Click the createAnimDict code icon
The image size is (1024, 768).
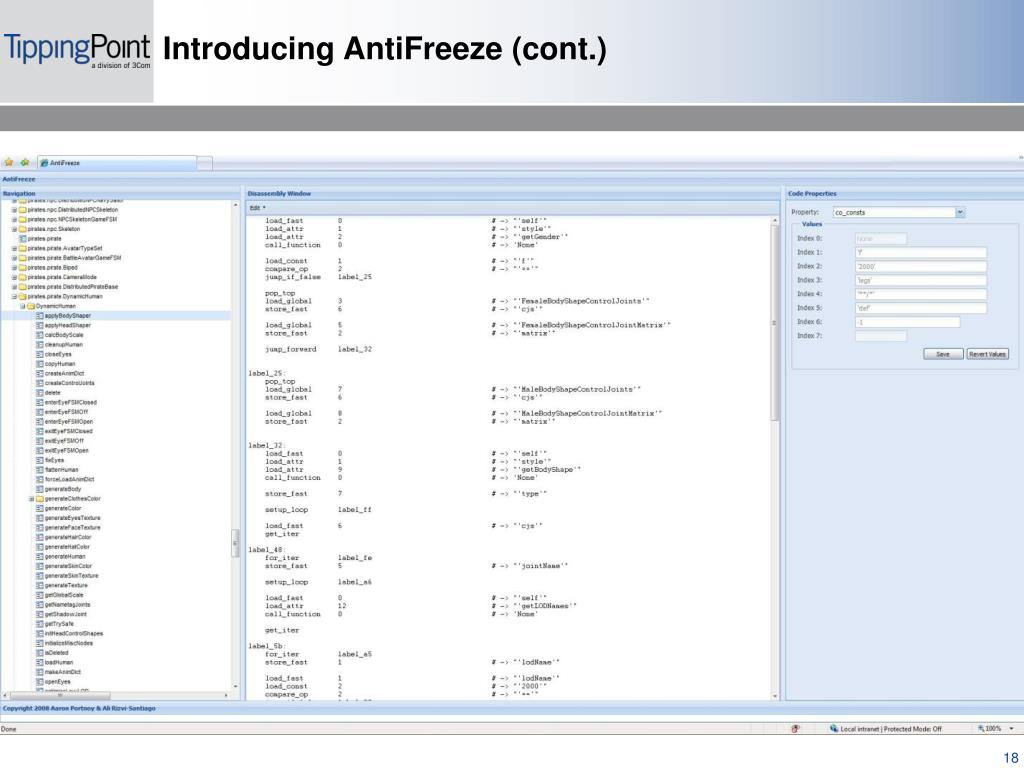tap(40, 374)
